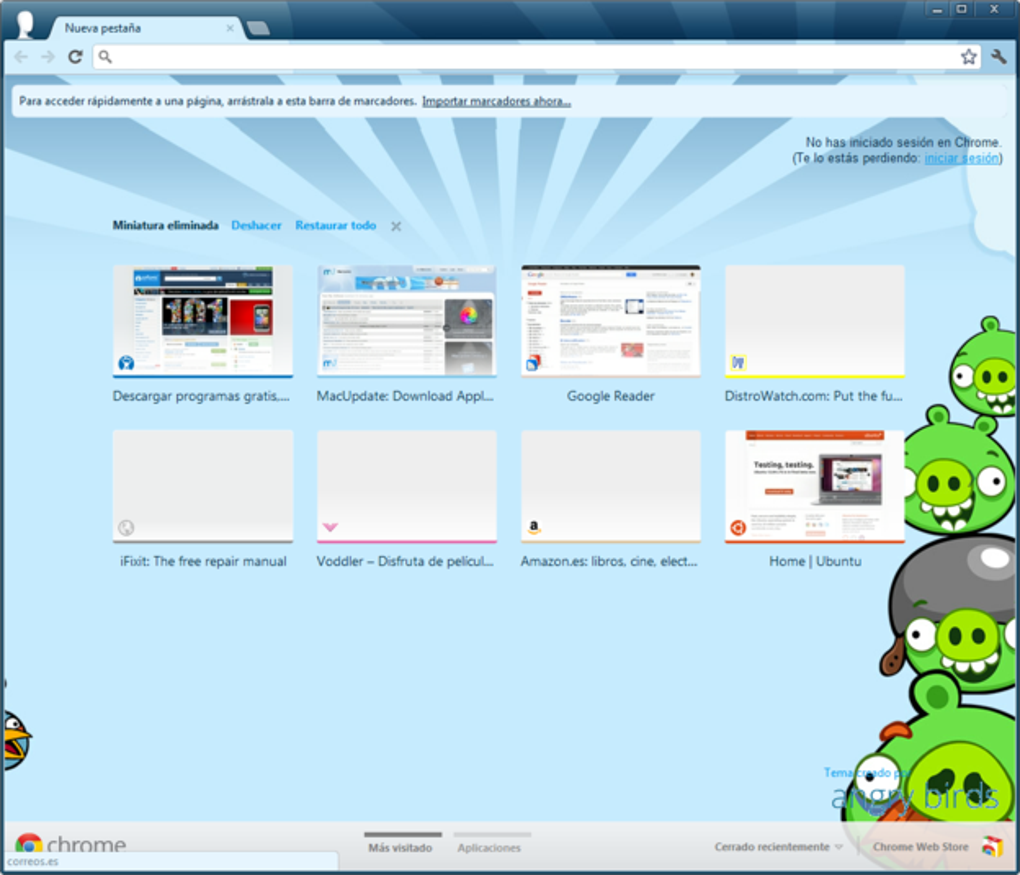Click the search magnifier in the address bar
The height and width of the screenshot is (875, 1020).
(105, 57)
